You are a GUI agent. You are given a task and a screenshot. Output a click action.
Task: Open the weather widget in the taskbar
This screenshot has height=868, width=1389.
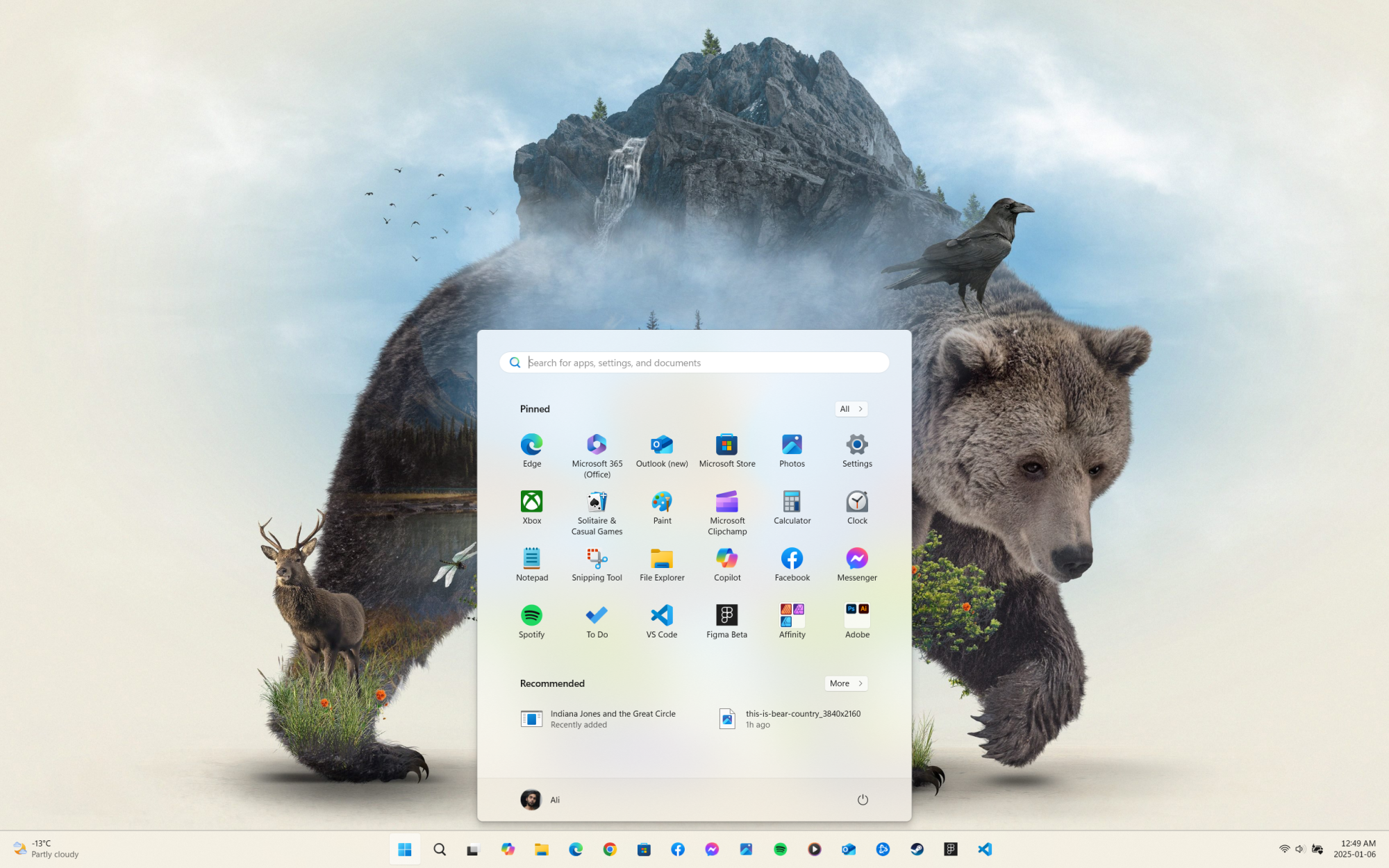[x=46, y=849]
